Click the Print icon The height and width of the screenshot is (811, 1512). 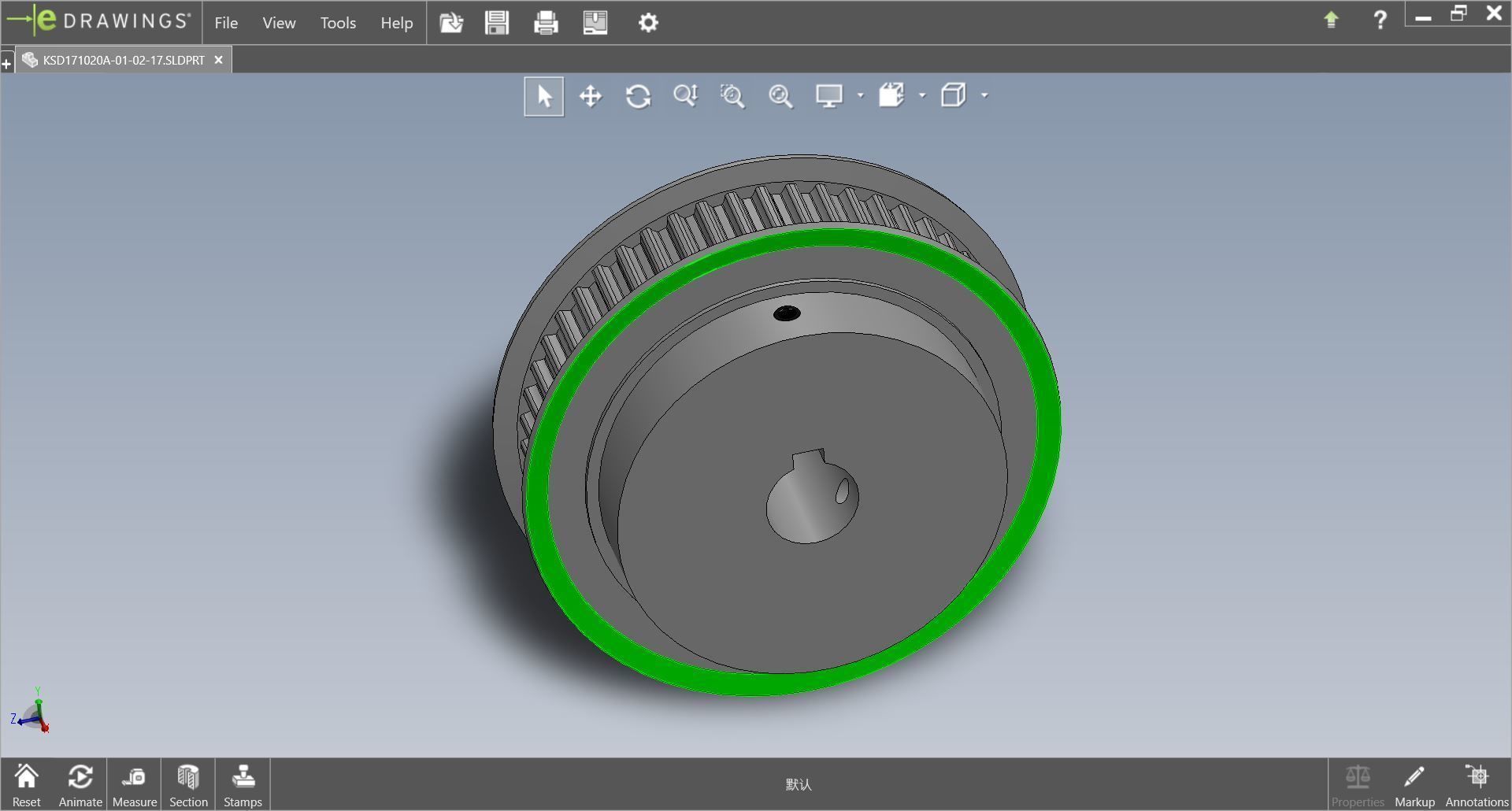(546, 22)
